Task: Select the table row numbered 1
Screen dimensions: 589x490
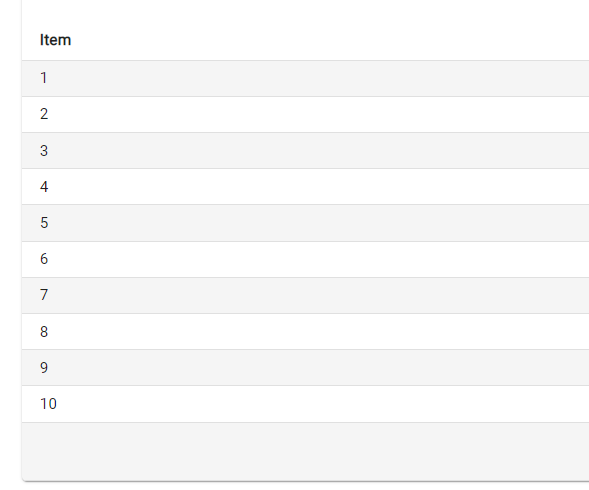Action: [x=305, y=78]
